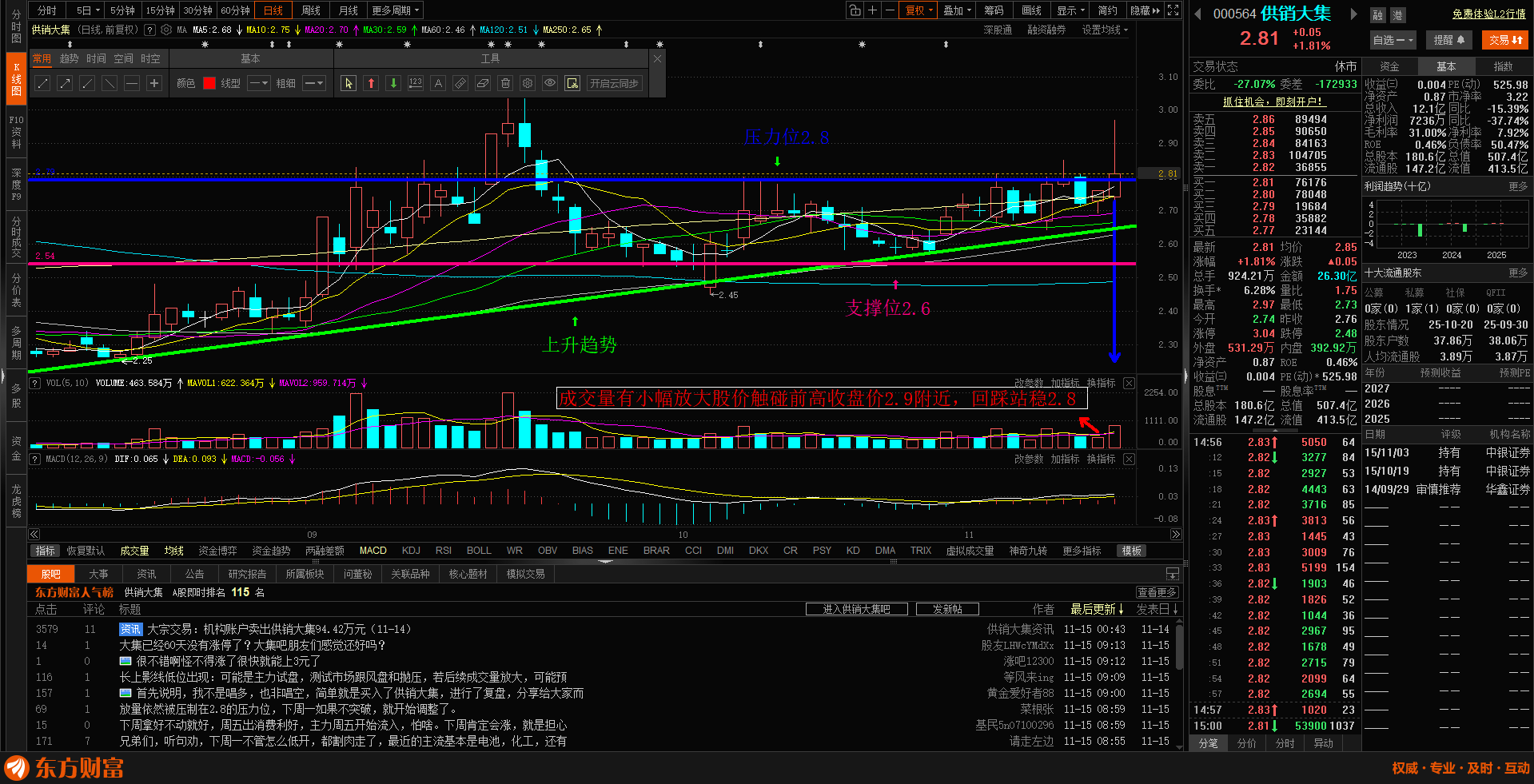
Task: Toggle the chart lock icon
Action: (855, 10)
